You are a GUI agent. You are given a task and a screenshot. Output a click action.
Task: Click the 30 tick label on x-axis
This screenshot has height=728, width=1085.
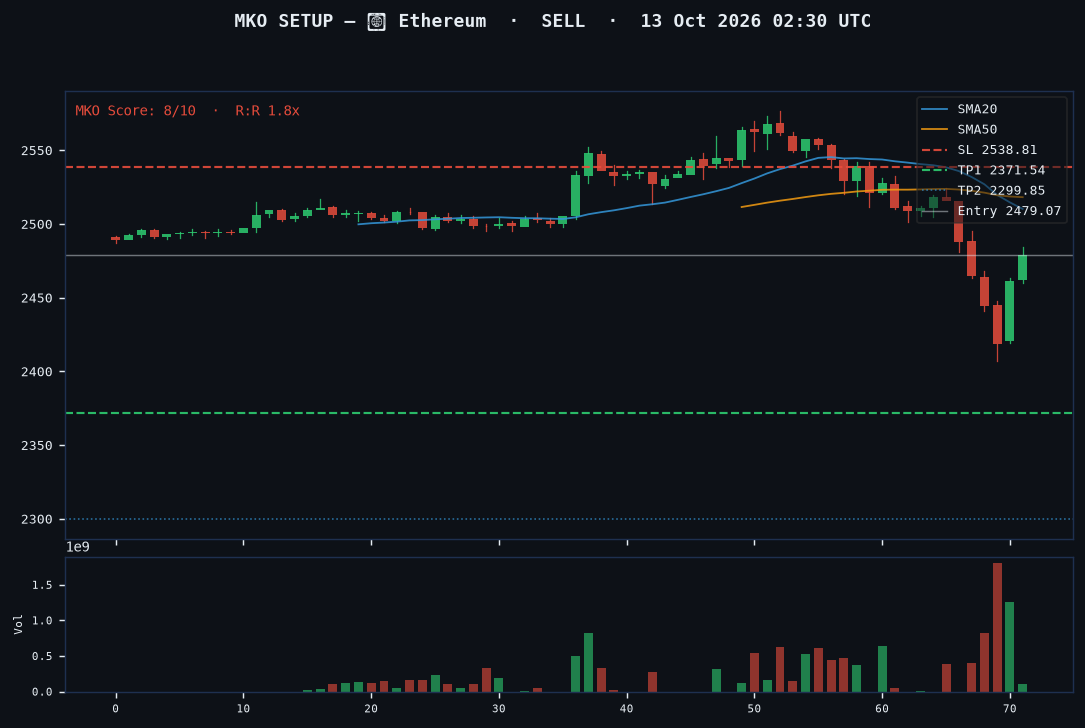[x=499, y=709]
